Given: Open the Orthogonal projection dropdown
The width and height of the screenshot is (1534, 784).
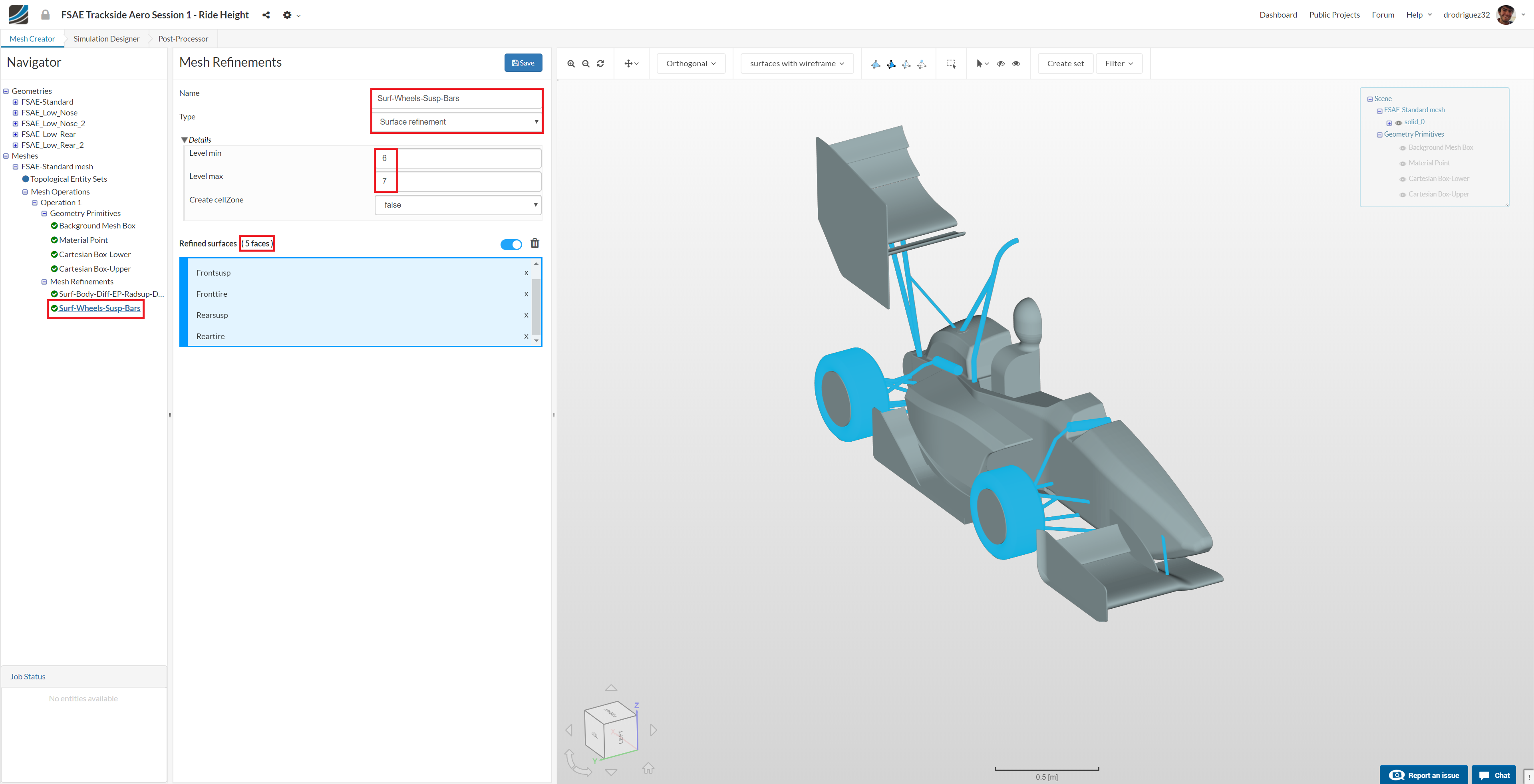Looking at the screenshot, I should pos(691,64).
